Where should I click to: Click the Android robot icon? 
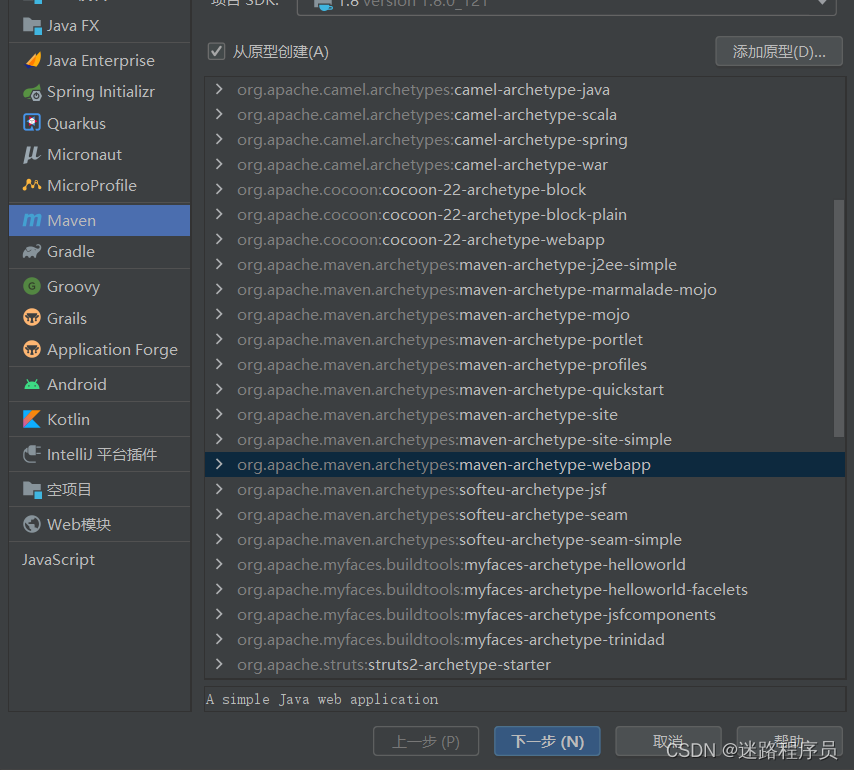point(32,384)
